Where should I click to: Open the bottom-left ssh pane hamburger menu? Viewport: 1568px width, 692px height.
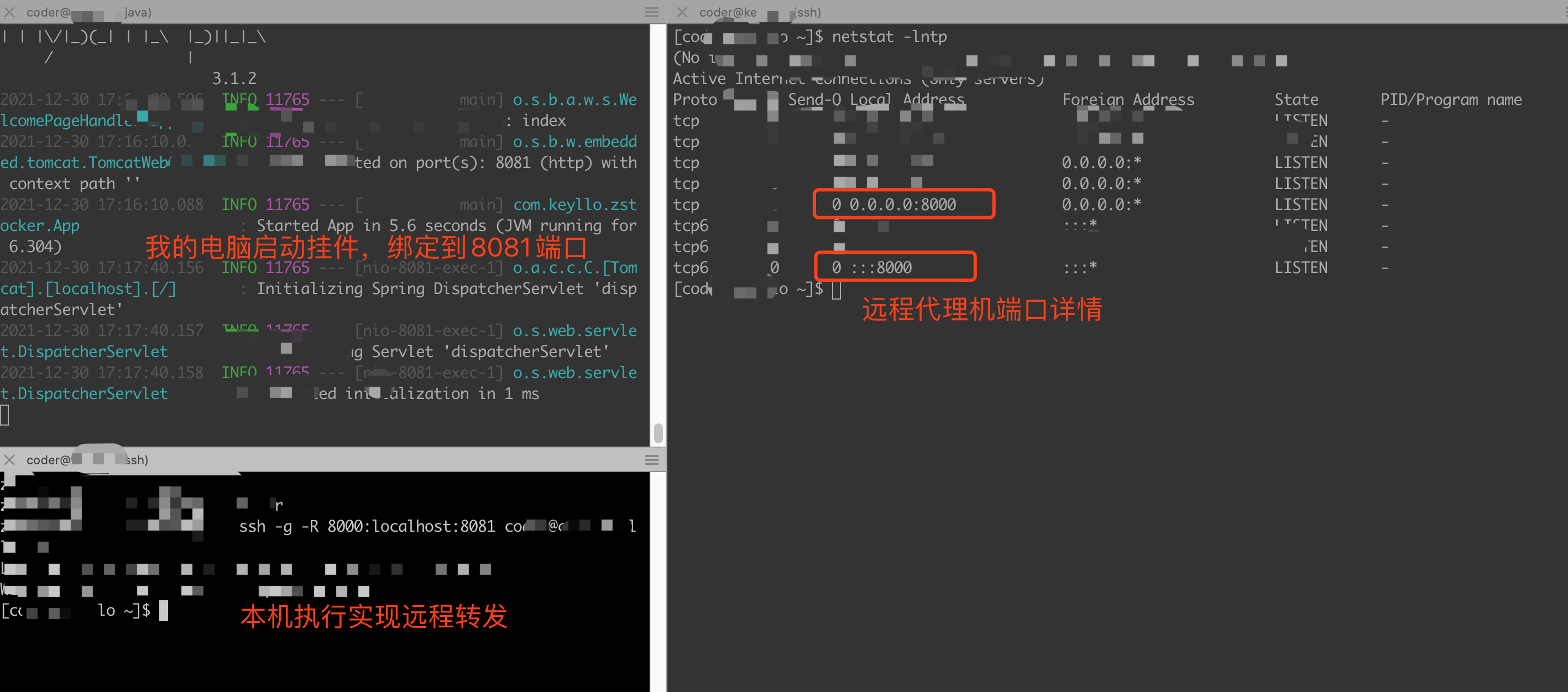pos(651,460)
